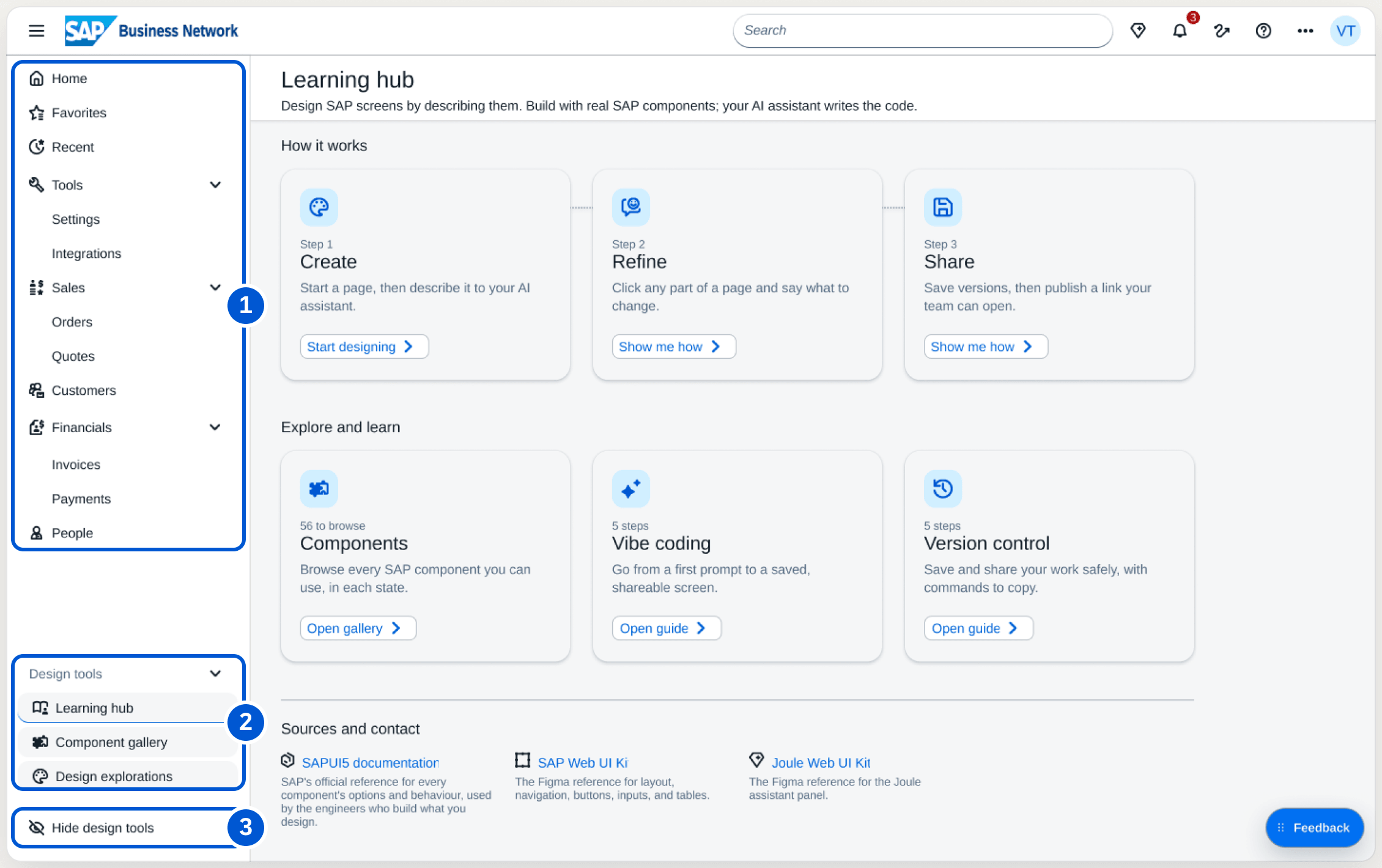Click Open guide on Version control card
Viewport: 1382px width, 868px height.
click(x=978, y=628)
